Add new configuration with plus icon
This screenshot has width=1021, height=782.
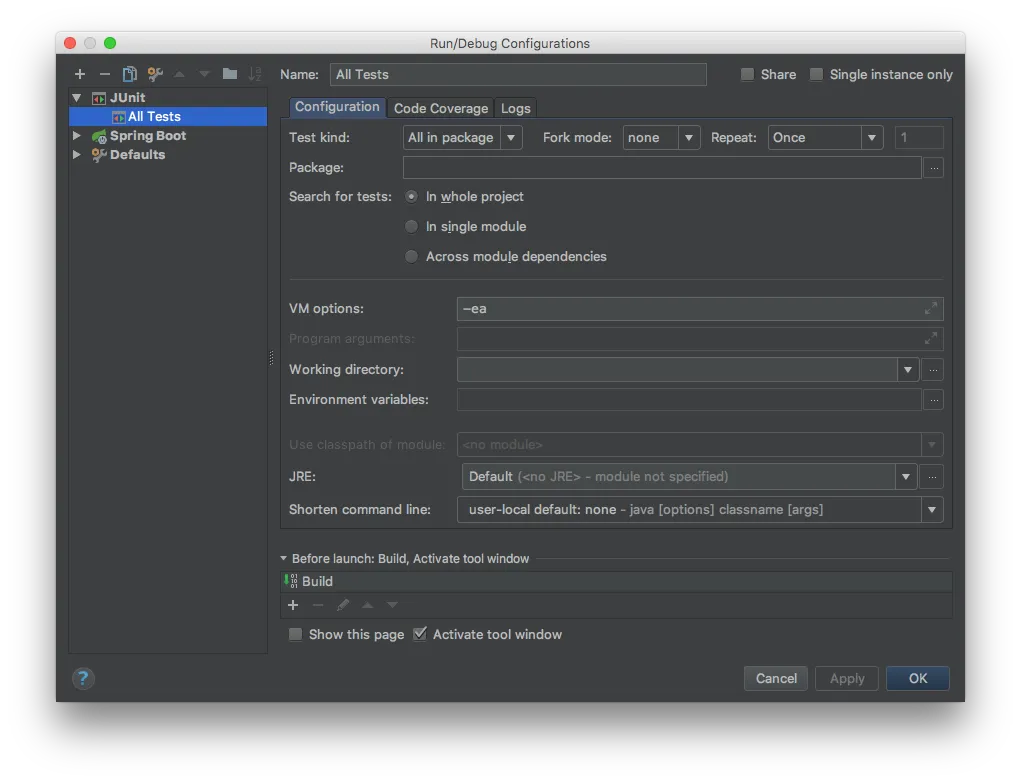(x=79, y=74)
